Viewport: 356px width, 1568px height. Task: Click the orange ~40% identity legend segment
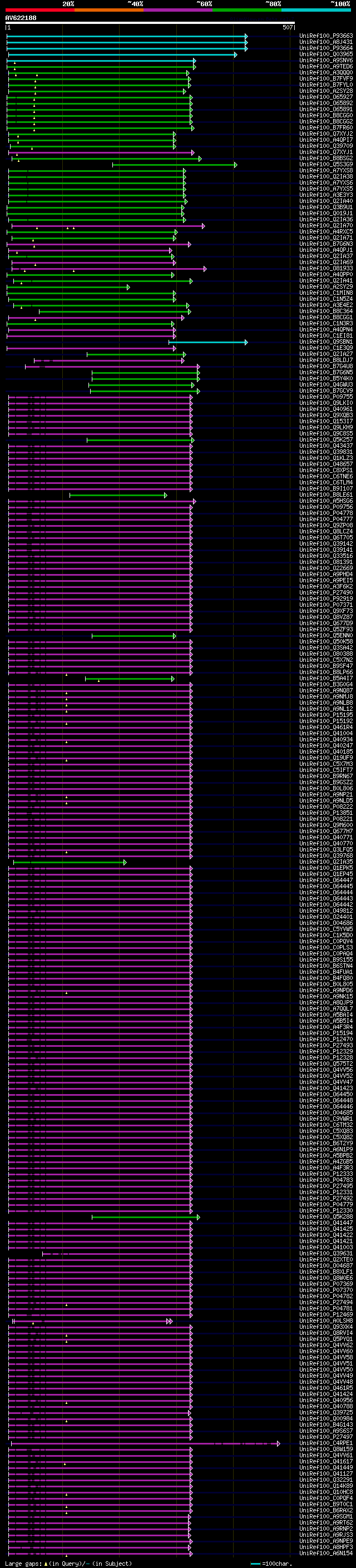pyautogui.click(x=109, y=10)
